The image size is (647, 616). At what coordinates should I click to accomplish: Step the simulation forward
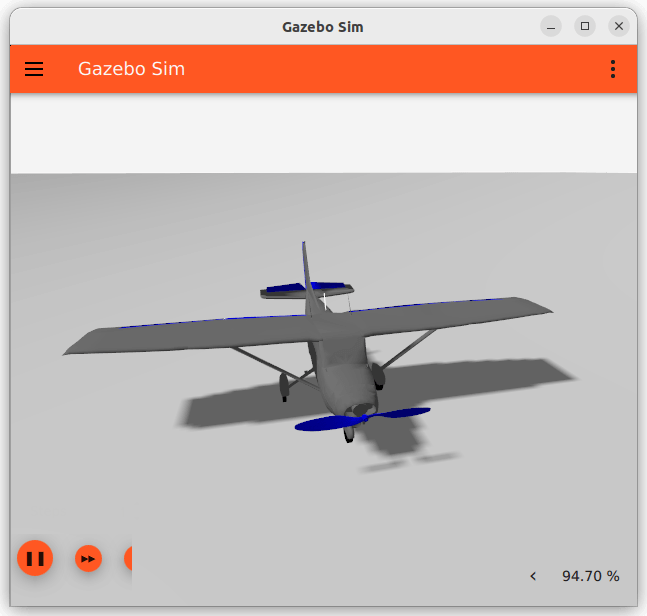click(x=89, y=558)
